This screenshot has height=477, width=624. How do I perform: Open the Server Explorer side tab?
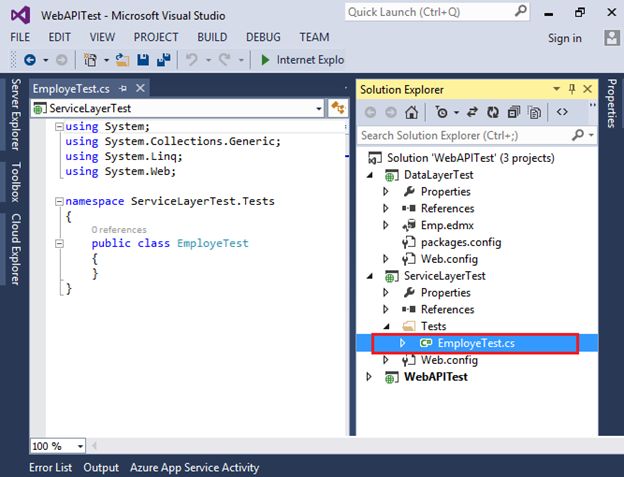[x=16, y=115]
